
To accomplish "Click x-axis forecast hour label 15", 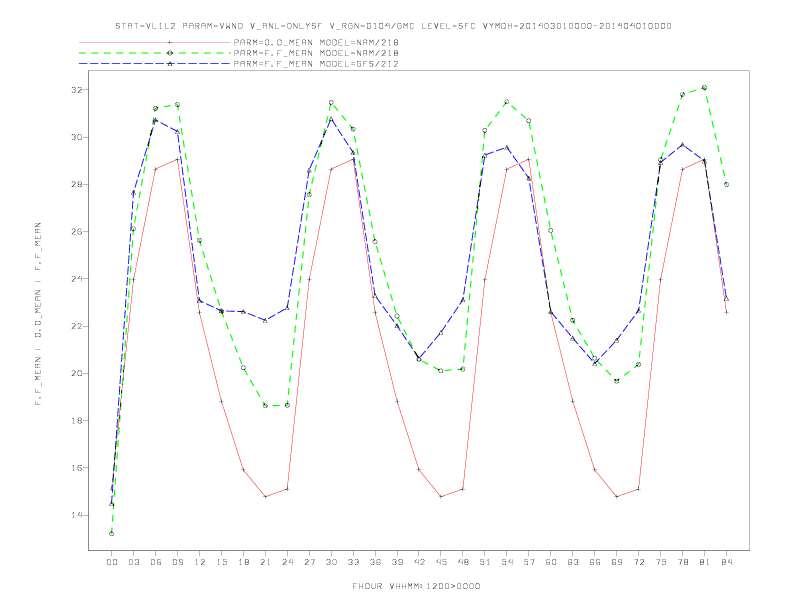I will pyautogui.click(x=221, y=562).
